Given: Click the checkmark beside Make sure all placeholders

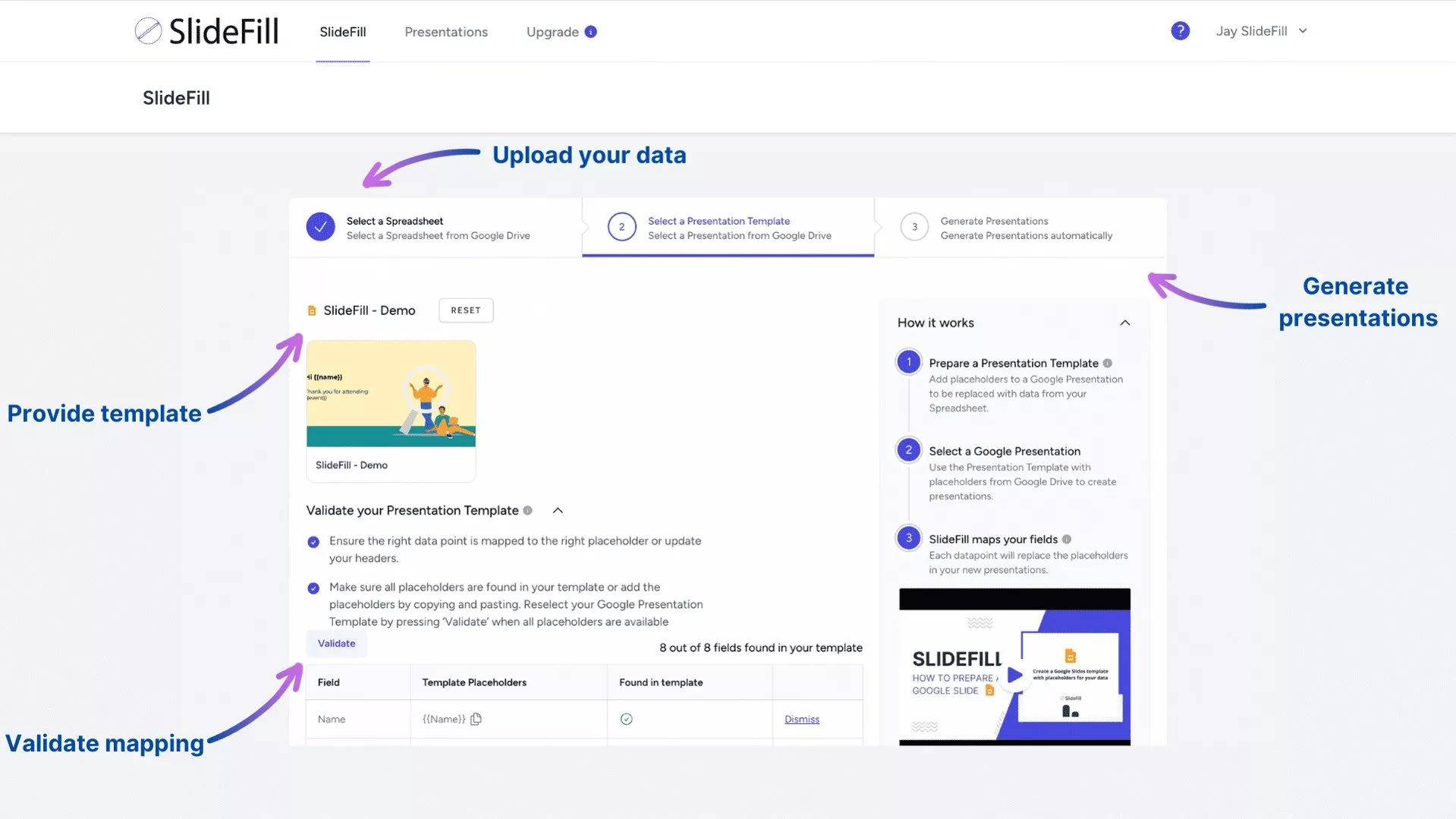Looking at the screenshot, I should click(313, 588).
